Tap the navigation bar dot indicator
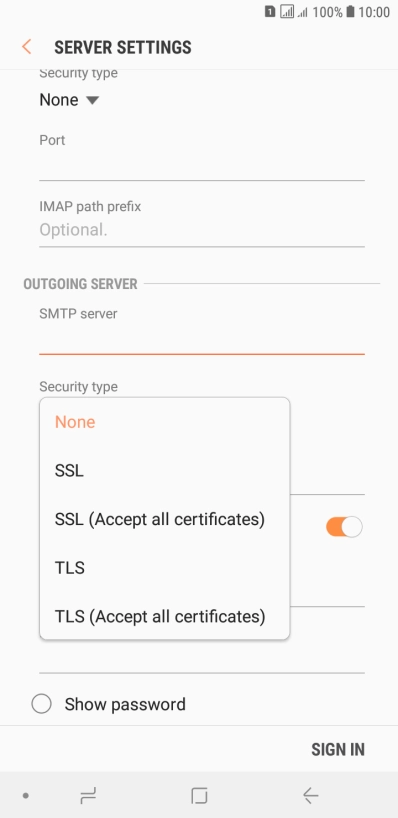 (x=26, y=796)
